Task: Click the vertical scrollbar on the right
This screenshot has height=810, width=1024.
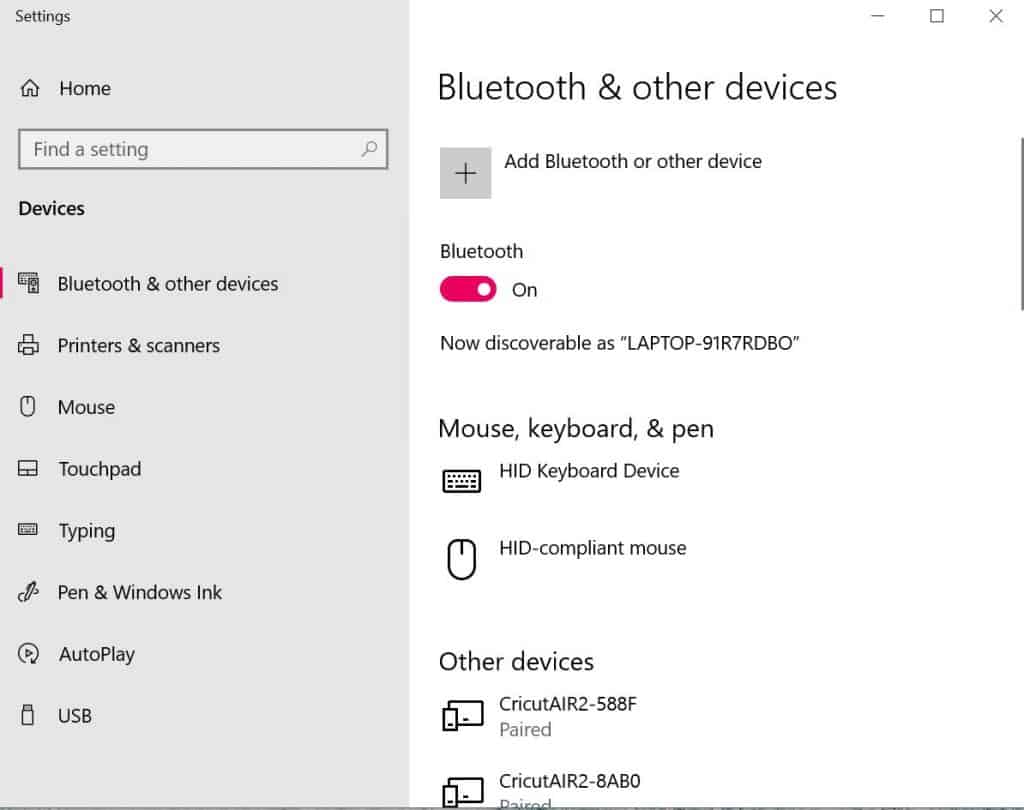Action: pyautogui.click(x=1020, y=220)
